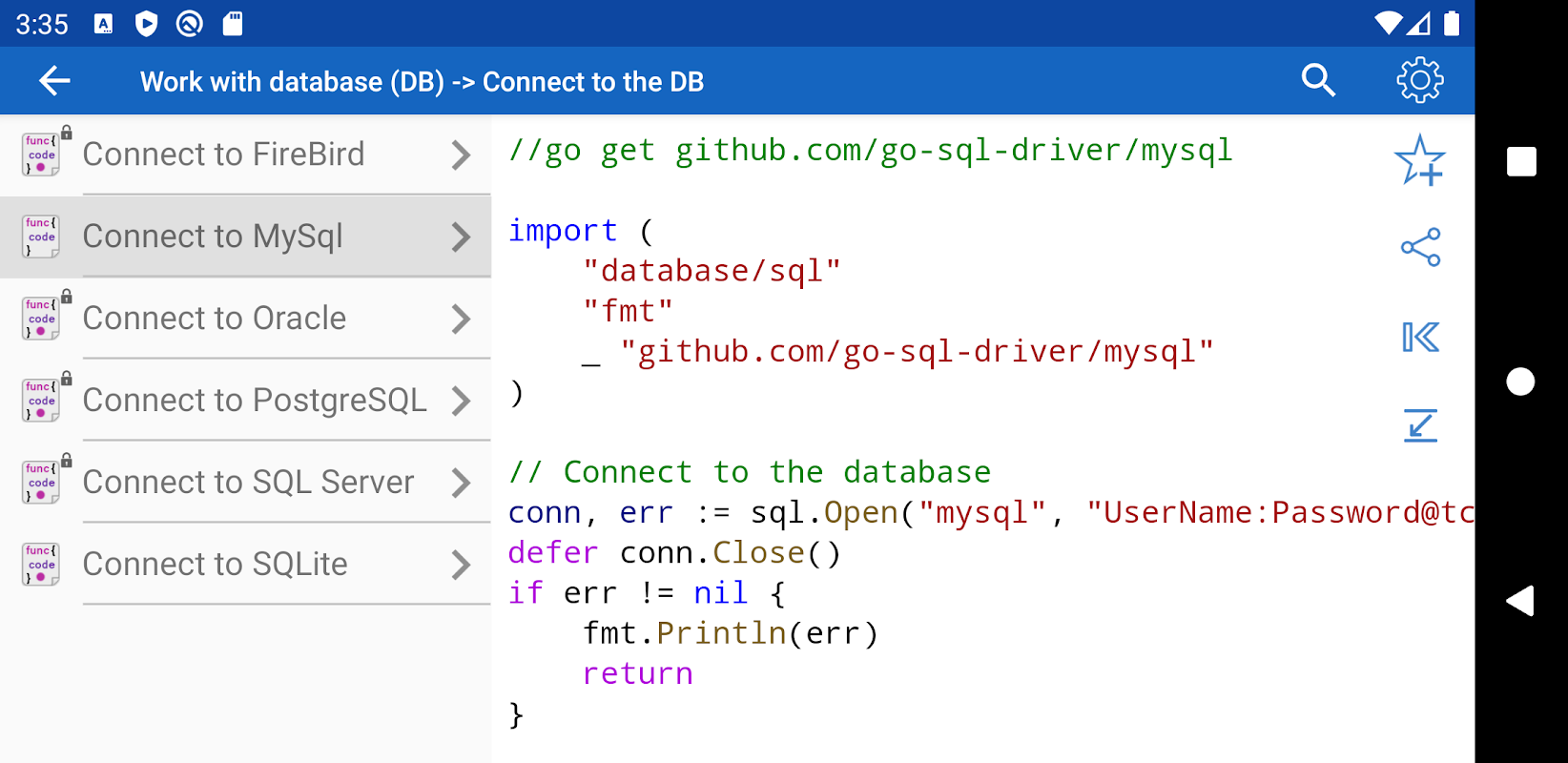Open settings gear icon
This screenshot has height=763, width=1568.
coord(1420,80)
